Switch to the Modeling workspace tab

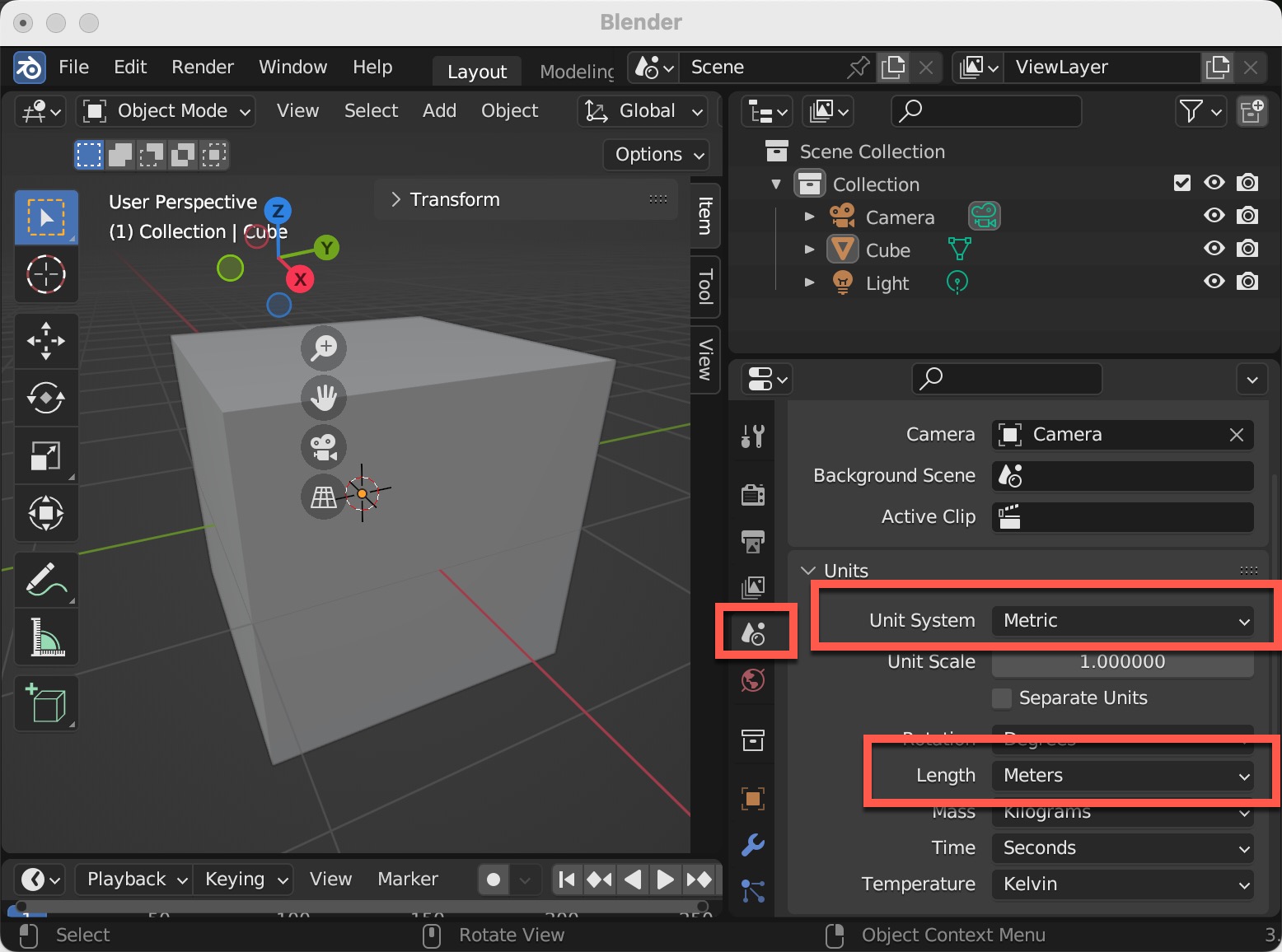(577, 71)
